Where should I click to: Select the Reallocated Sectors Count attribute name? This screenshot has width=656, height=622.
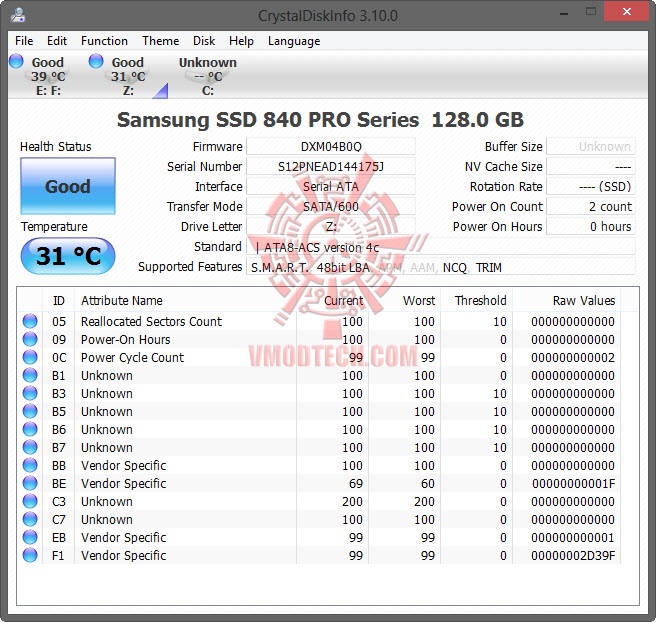point(151,321)
